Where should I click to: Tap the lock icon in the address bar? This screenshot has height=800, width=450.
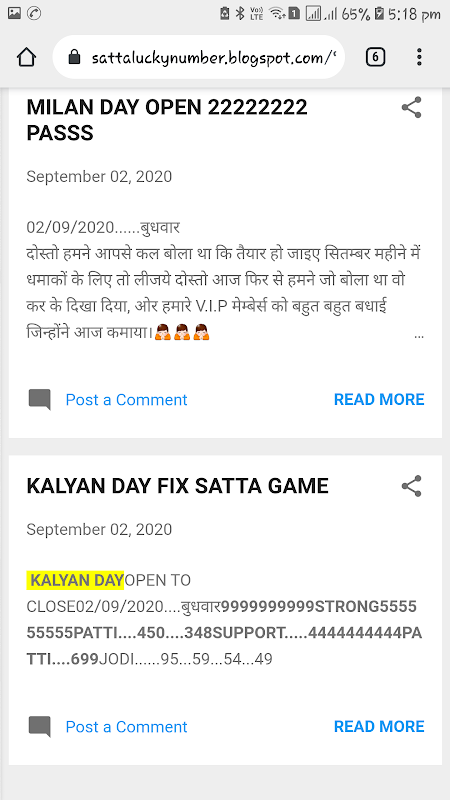click(74, 57)
